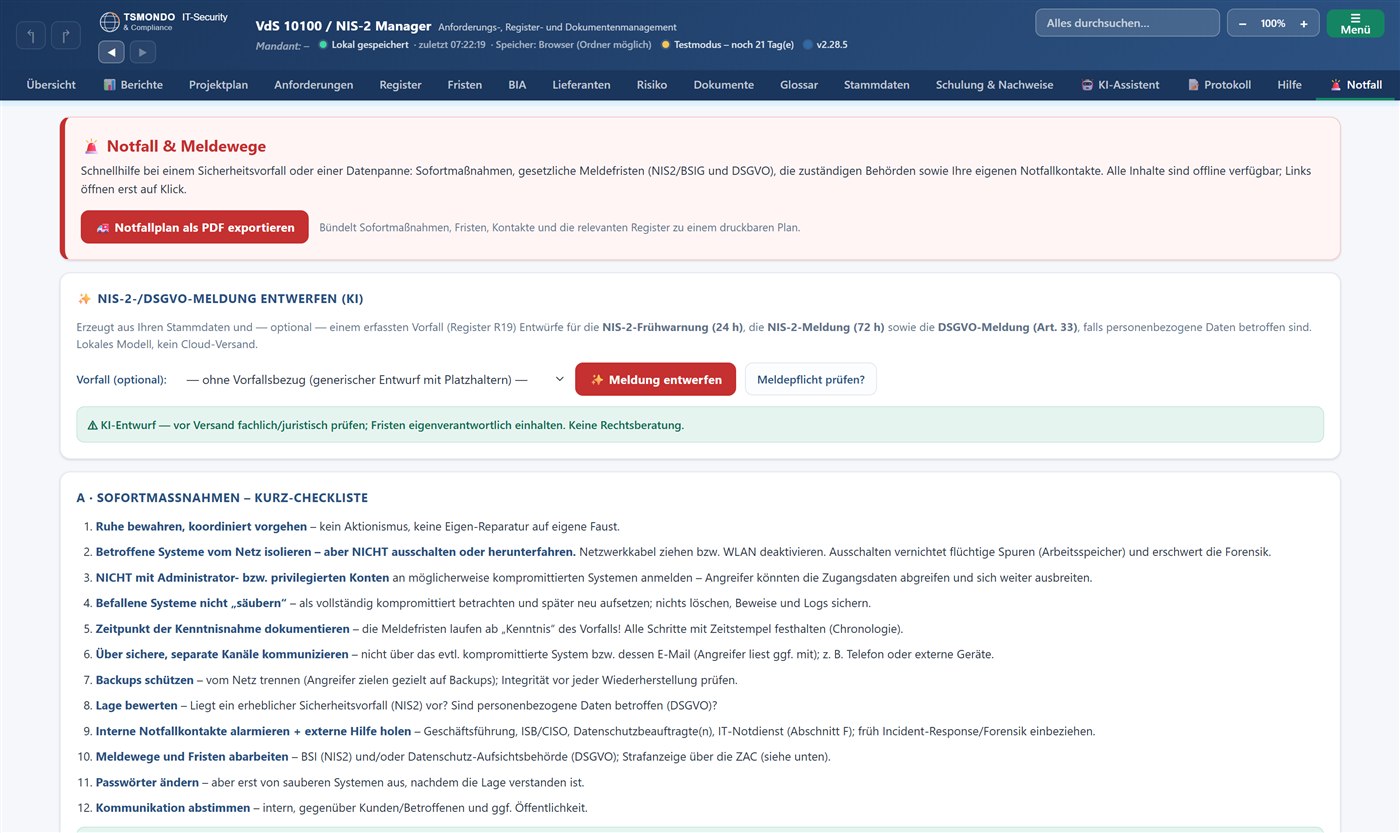Click the 'Notfall & Meldewege' heading
This screenshot has width=1400, height=833.
(186, 147)
